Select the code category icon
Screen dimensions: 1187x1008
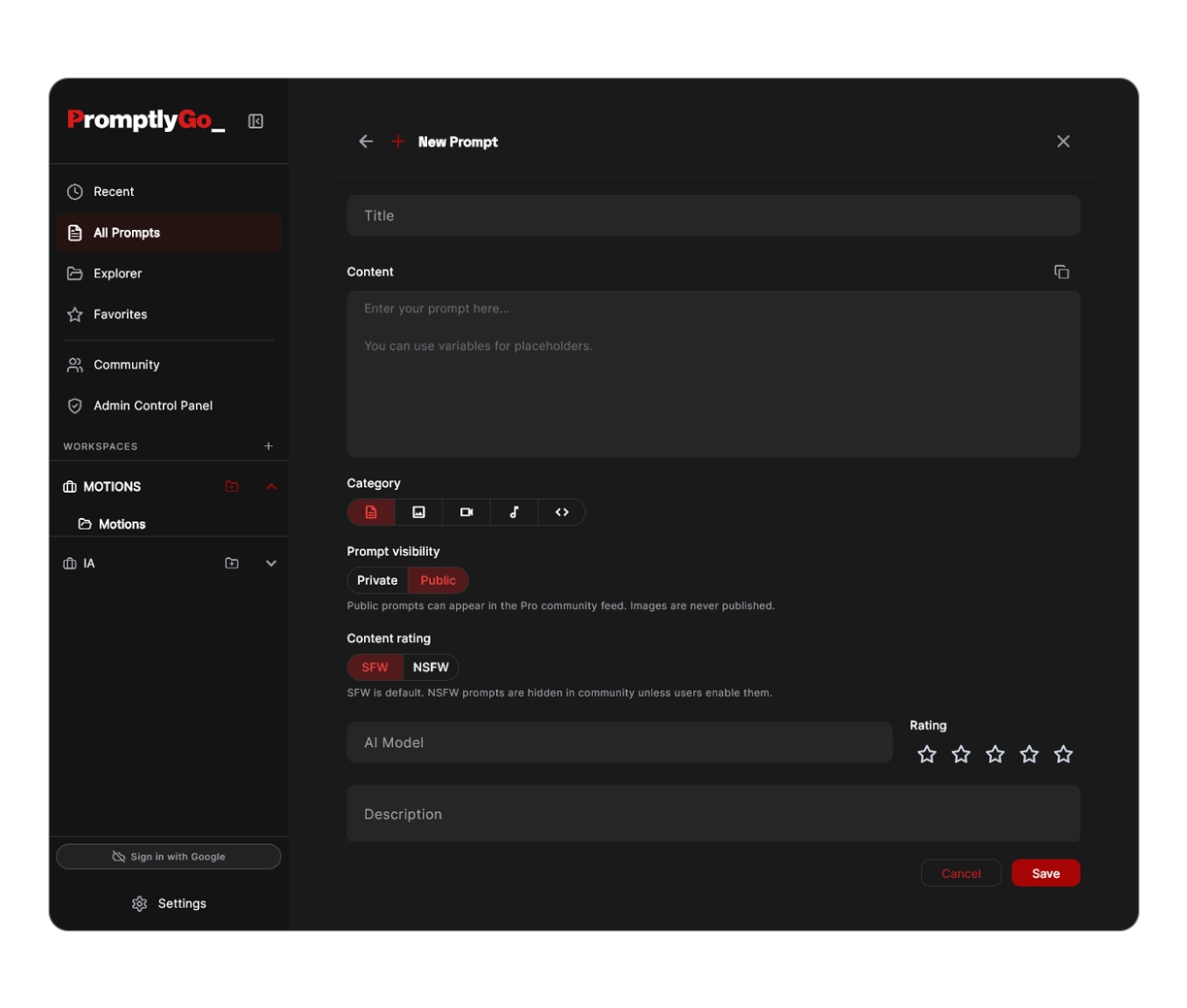tap(562, 512)
